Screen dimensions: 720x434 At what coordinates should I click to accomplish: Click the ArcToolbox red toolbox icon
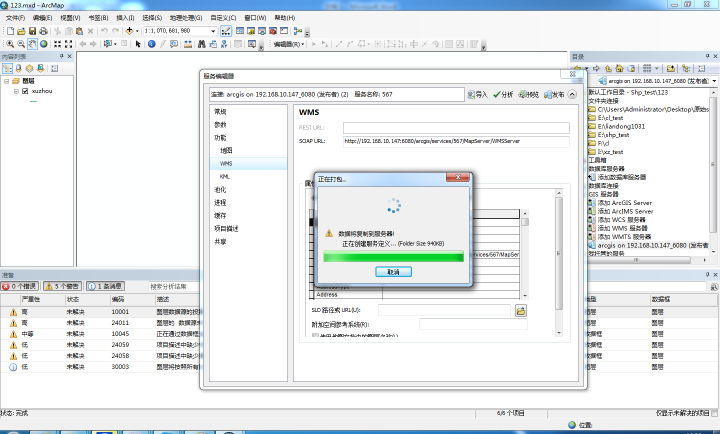273,31
